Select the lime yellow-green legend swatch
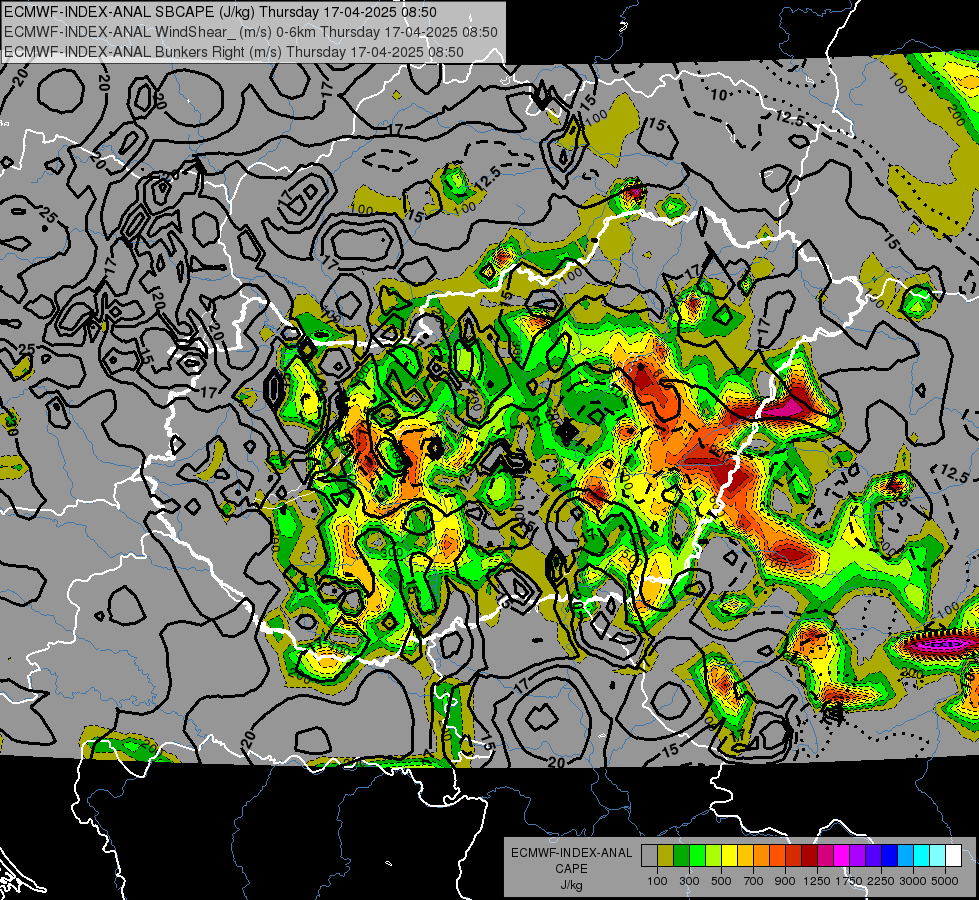This screenshot has height=900, width=979. pyautogui.click(x=714, y=855)
